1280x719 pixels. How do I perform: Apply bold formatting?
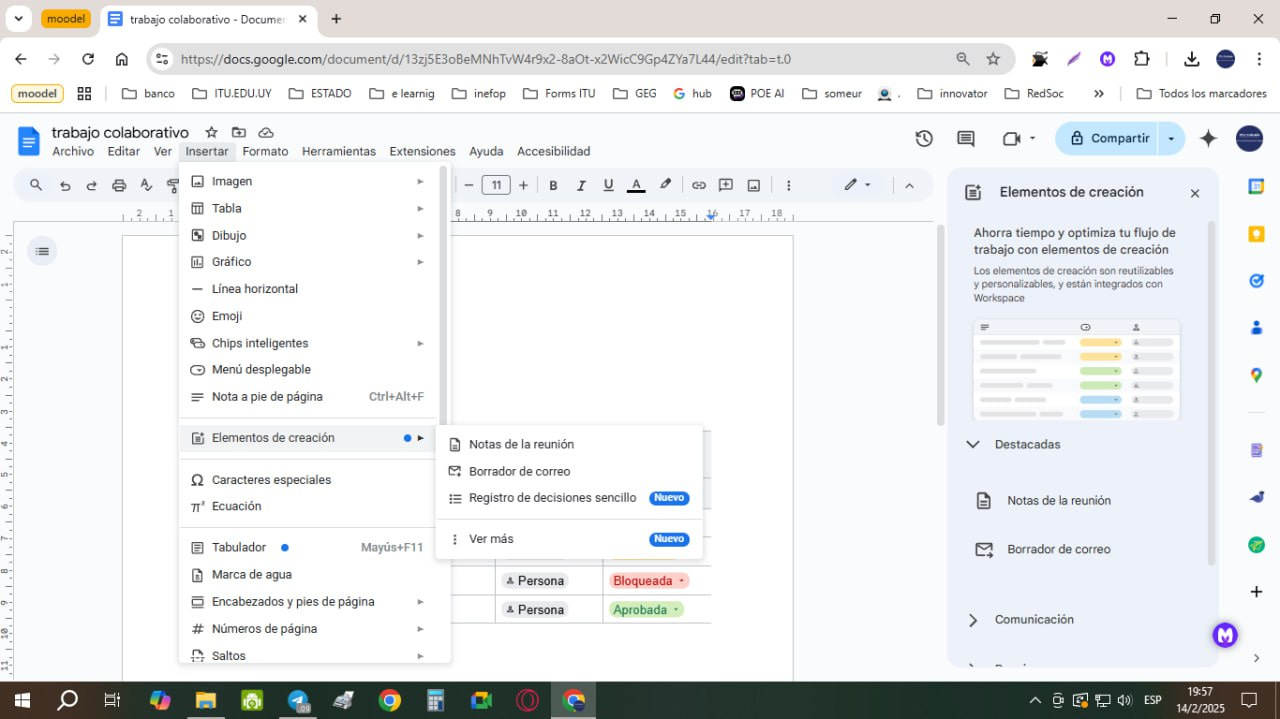click(x=553, y=185)
